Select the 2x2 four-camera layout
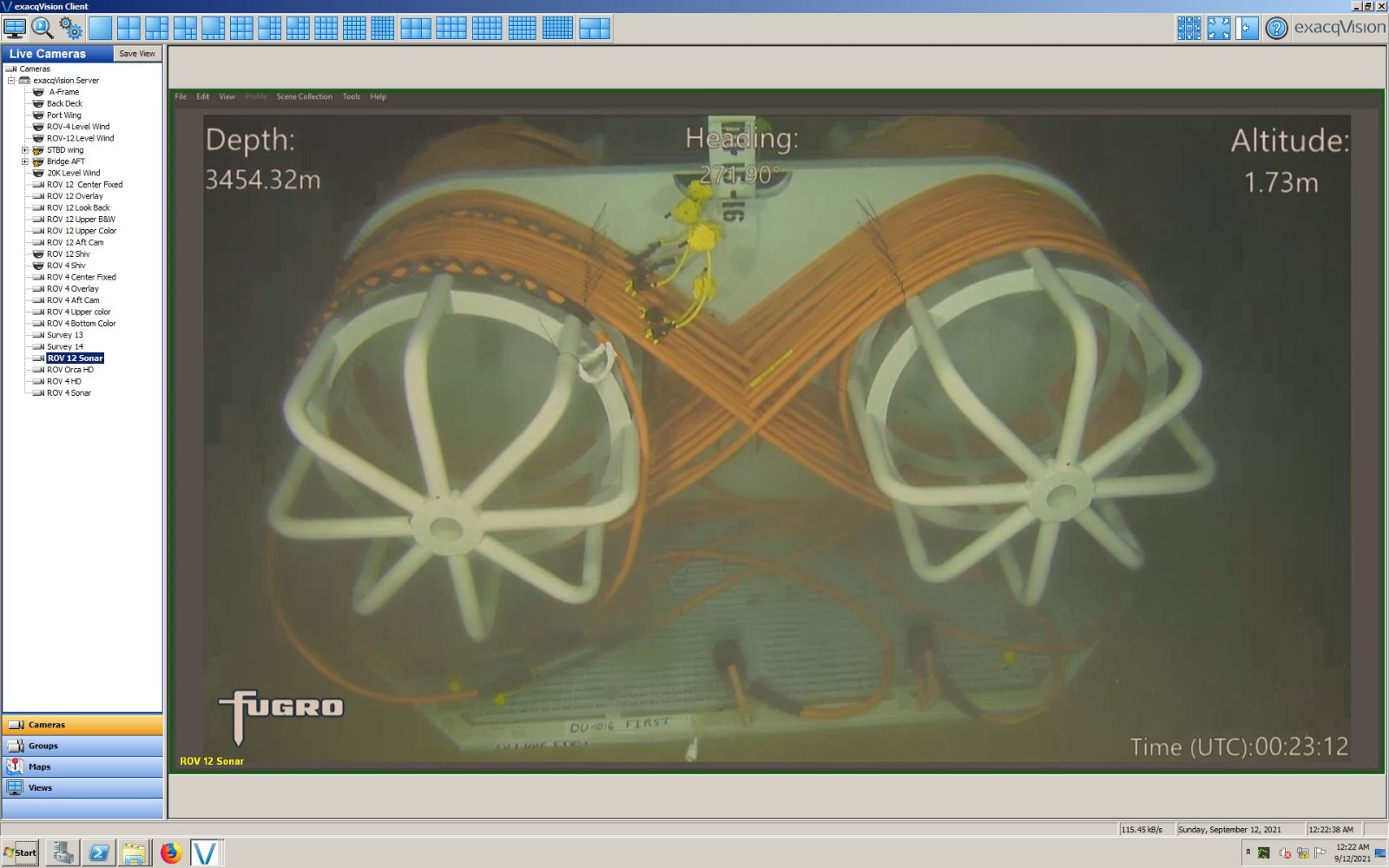This screenshot has height=868, width=1389. pyautogui.click(x=128, y=29)
